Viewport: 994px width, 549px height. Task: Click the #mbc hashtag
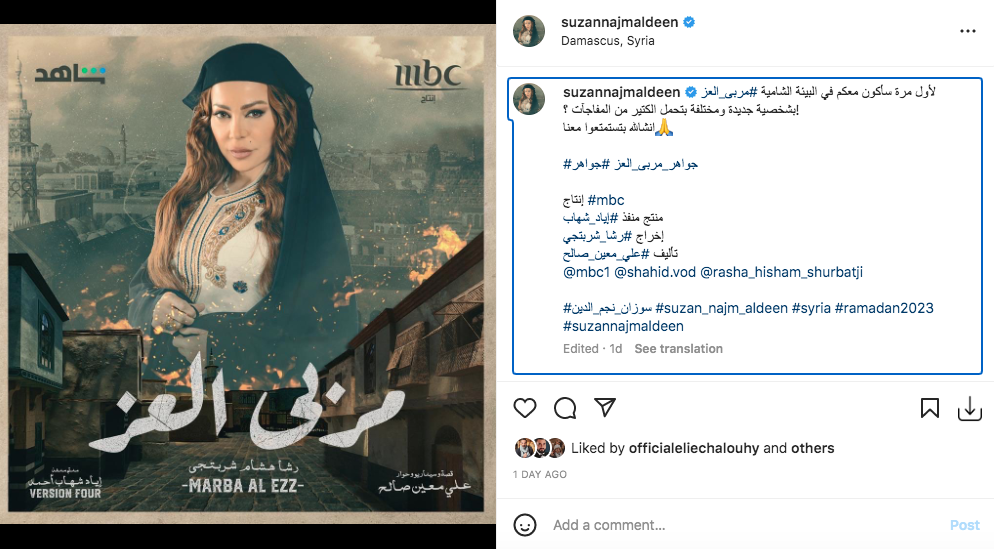click(x=606, y=200)
